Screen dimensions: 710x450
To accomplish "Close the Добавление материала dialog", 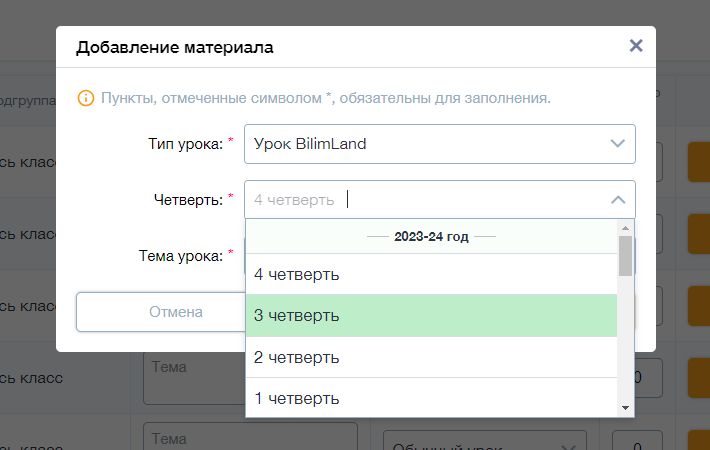I will click(636, 46).
